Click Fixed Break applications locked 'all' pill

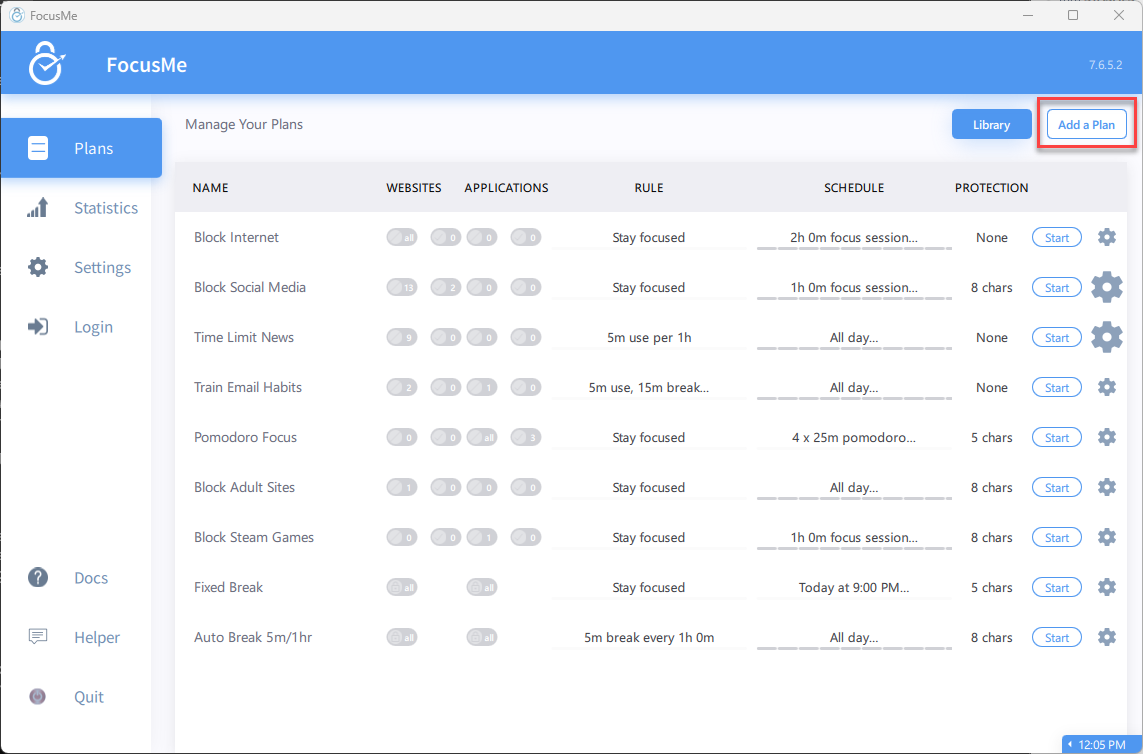coord(482,587)
